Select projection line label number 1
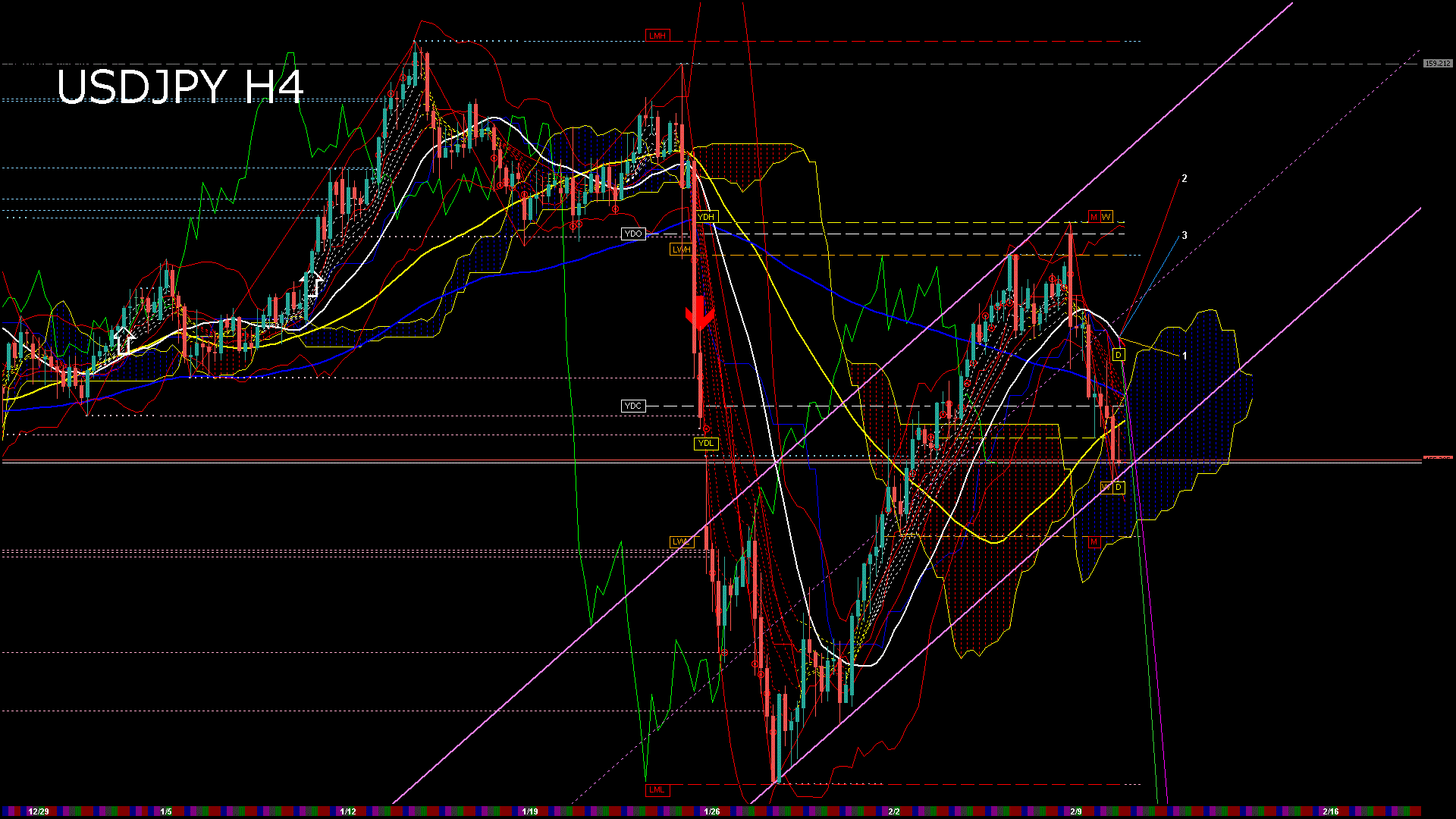 pos(1185,356)
